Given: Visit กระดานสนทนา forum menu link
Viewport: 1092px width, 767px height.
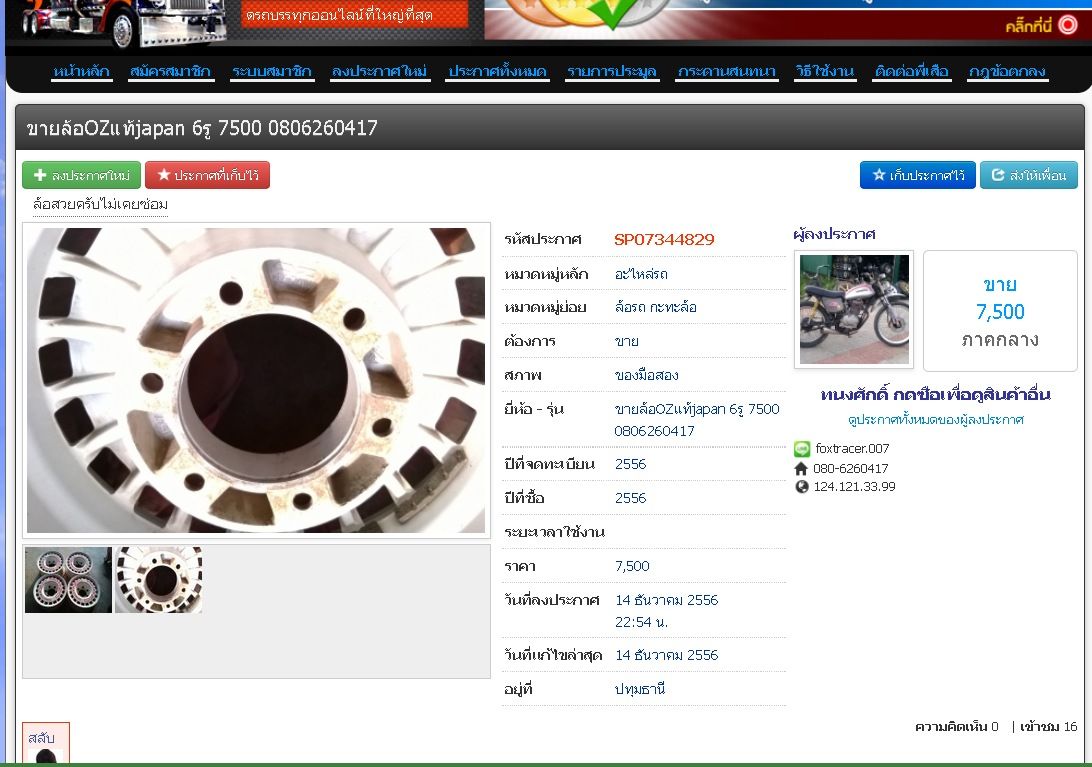Looking at the screenshot, I should click(x=726, y=71).
